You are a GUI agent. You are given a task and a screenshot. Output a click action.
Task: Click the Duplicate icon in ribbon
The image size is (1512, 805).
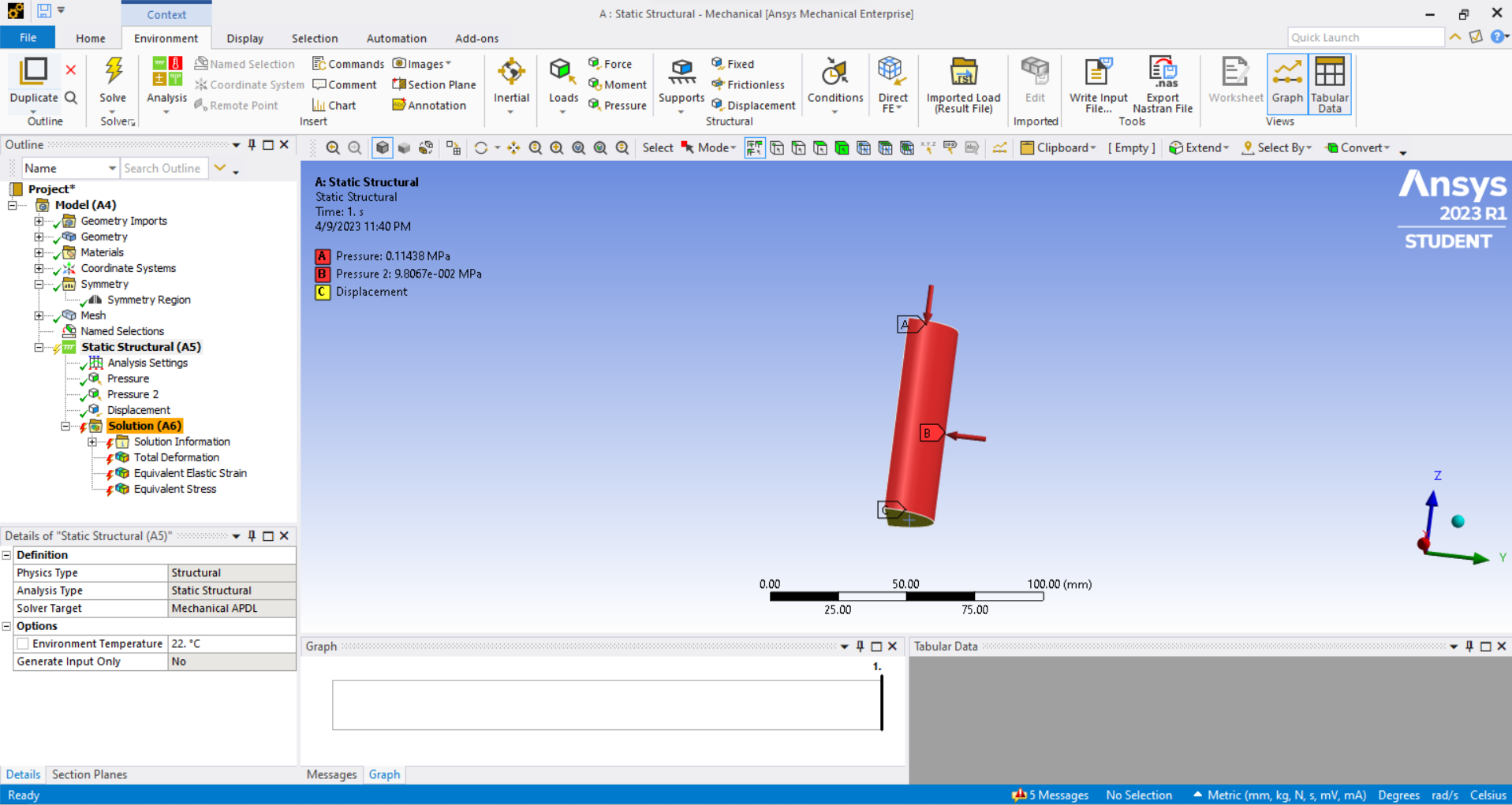[33, 71]
